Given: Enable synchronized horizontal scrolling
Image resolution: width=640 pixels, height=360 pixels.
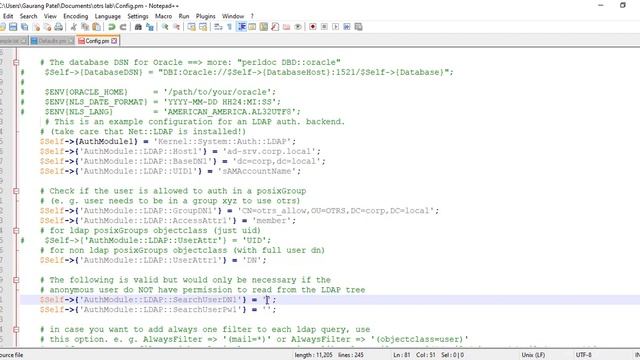Looking at the screenshot, I should click(x=203, y=27).
